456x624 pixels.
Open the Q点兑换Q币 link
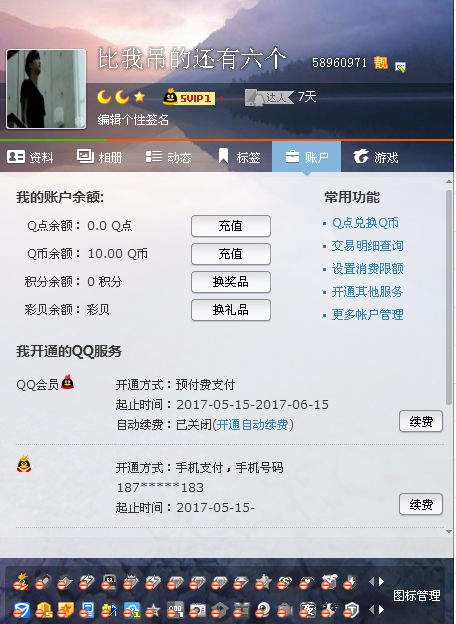(x=365, y=223)
